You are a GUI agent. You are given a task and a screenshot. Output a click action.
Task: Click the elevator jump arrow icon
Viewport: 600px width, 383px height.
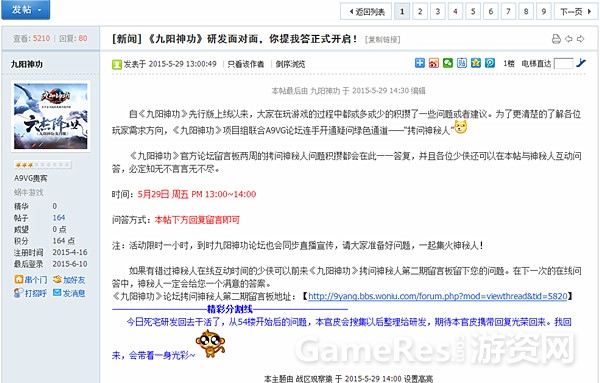point(580,63)
